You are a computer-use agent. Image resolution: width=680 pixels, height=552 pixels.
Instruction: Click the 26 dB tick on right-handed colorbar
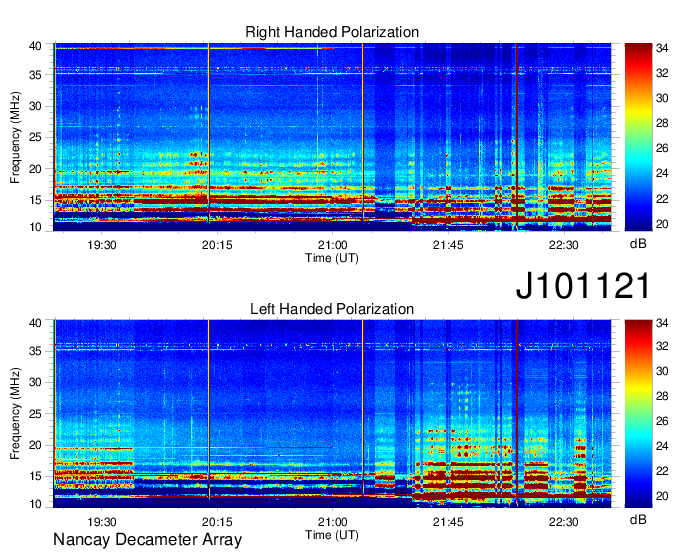(662, 149)
